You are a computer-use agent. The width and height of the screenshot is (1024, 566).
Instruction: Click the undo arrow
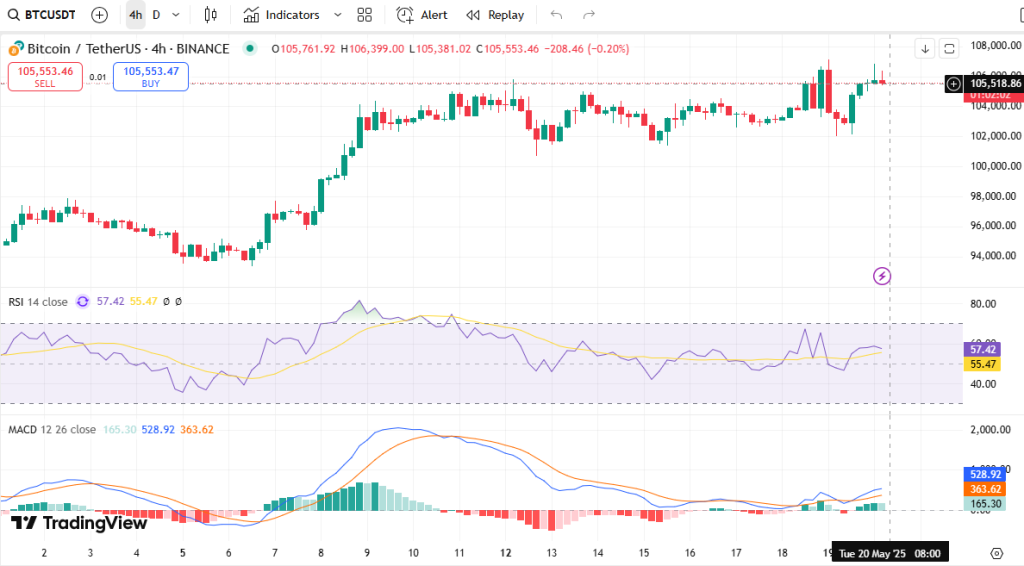(557, 15)
